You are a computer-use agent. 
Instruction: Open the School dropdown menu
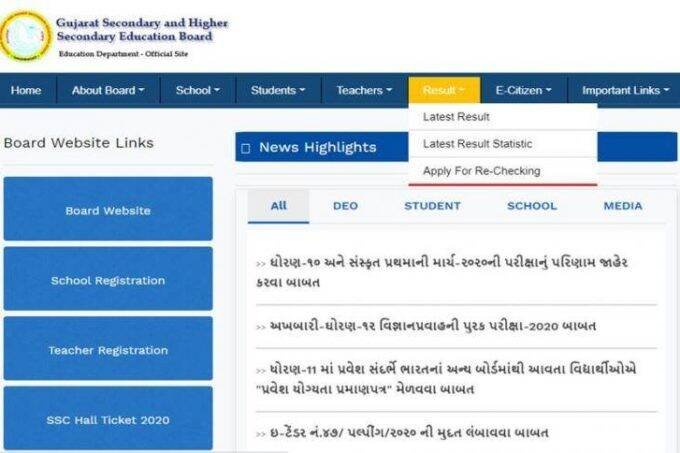[197, 90]
